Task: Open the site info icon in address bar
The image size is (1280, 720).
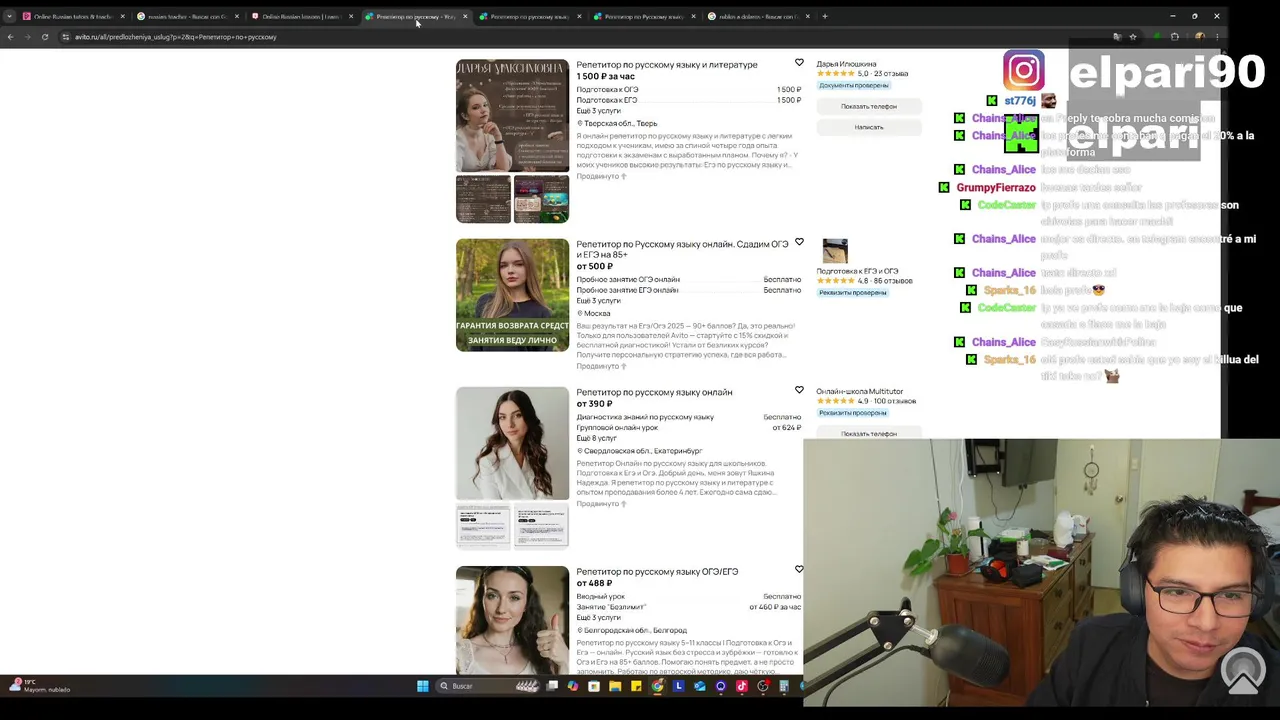Action: click(x=65, y=37)
